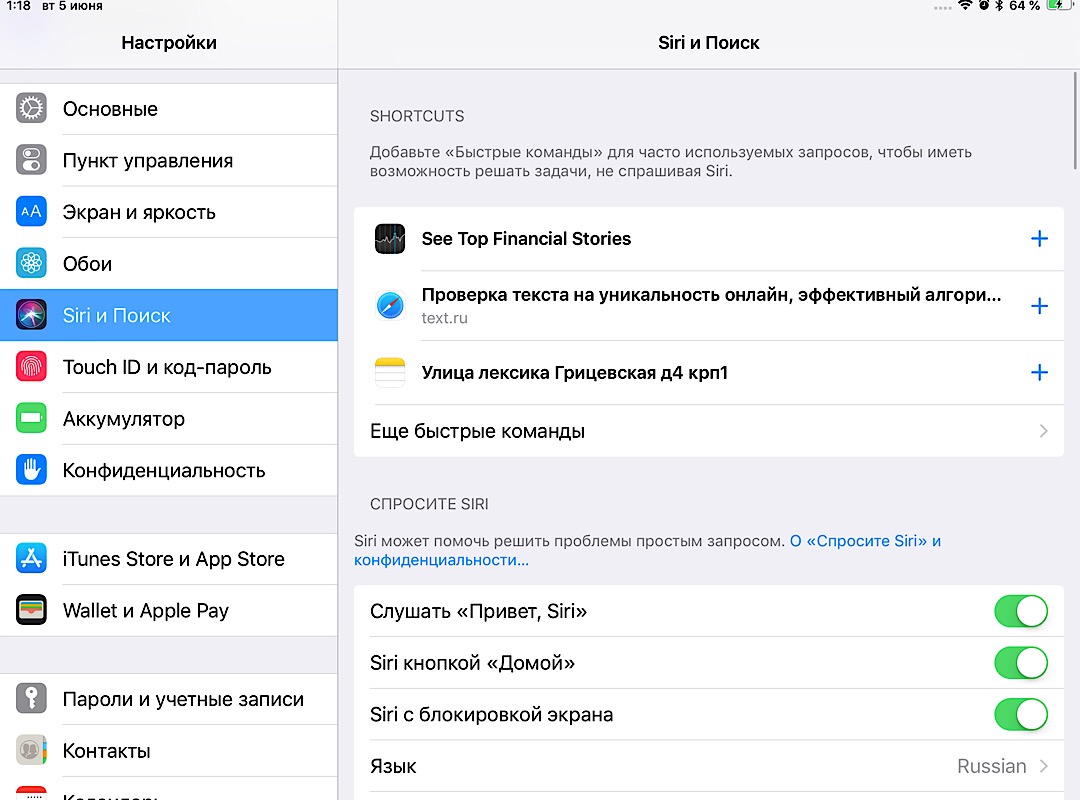Open Контакты settings in sidebar
The height and width of the screenshot is (800, 1080).
click(107, 751)
